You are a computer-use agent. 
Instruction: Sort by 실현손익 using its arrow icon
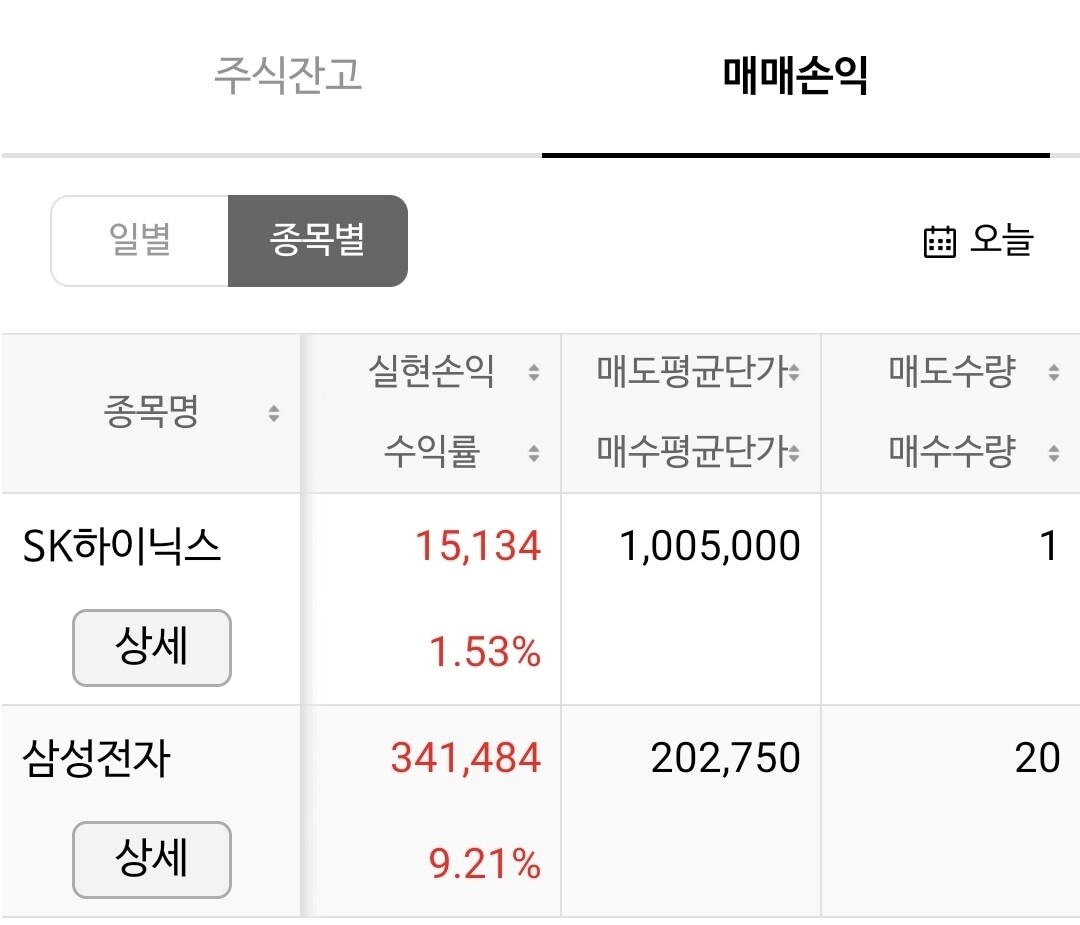click(x=534, y=373)
